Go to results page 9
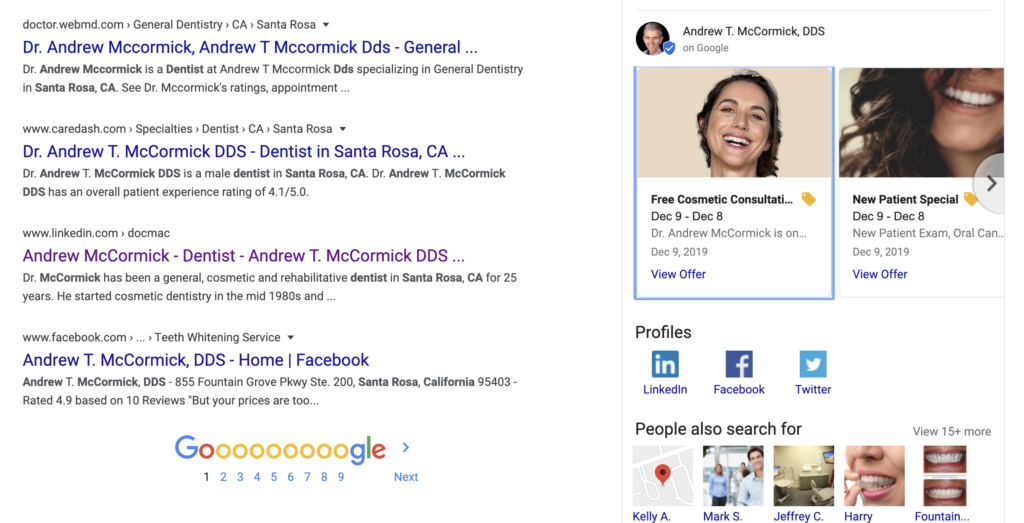Image resolution: width=1024 pixels, height=523 pixels. click(x=341, y=477)
